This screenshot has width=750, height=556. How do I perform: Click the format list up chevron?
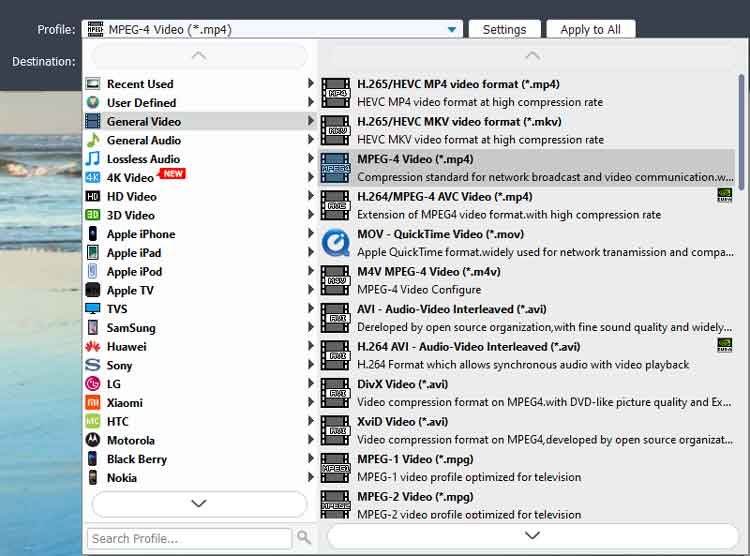pyautogui.click(x=532, y=56)
